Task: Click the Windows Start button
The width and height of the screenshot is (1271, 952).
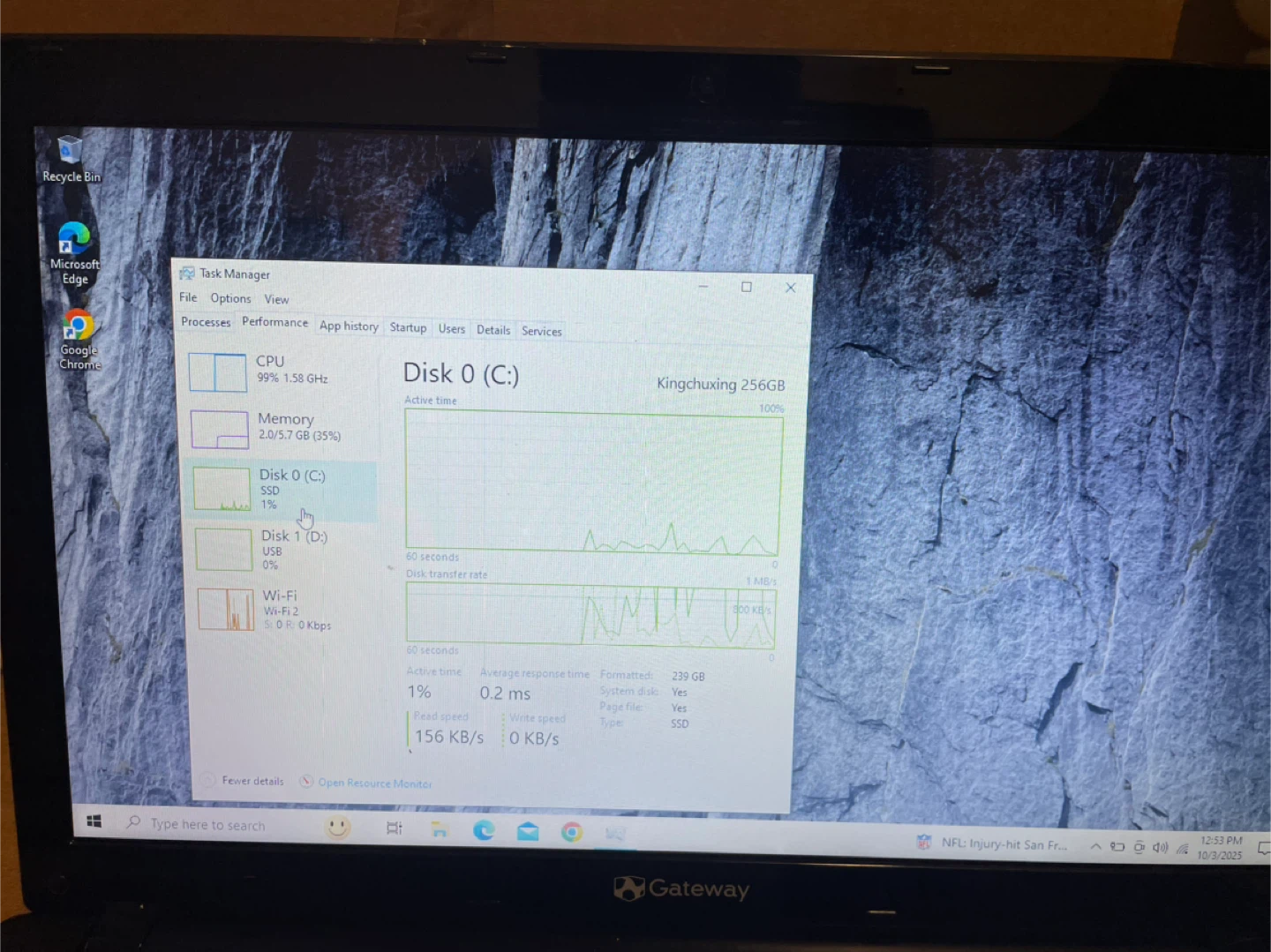Action: [94, 821]
